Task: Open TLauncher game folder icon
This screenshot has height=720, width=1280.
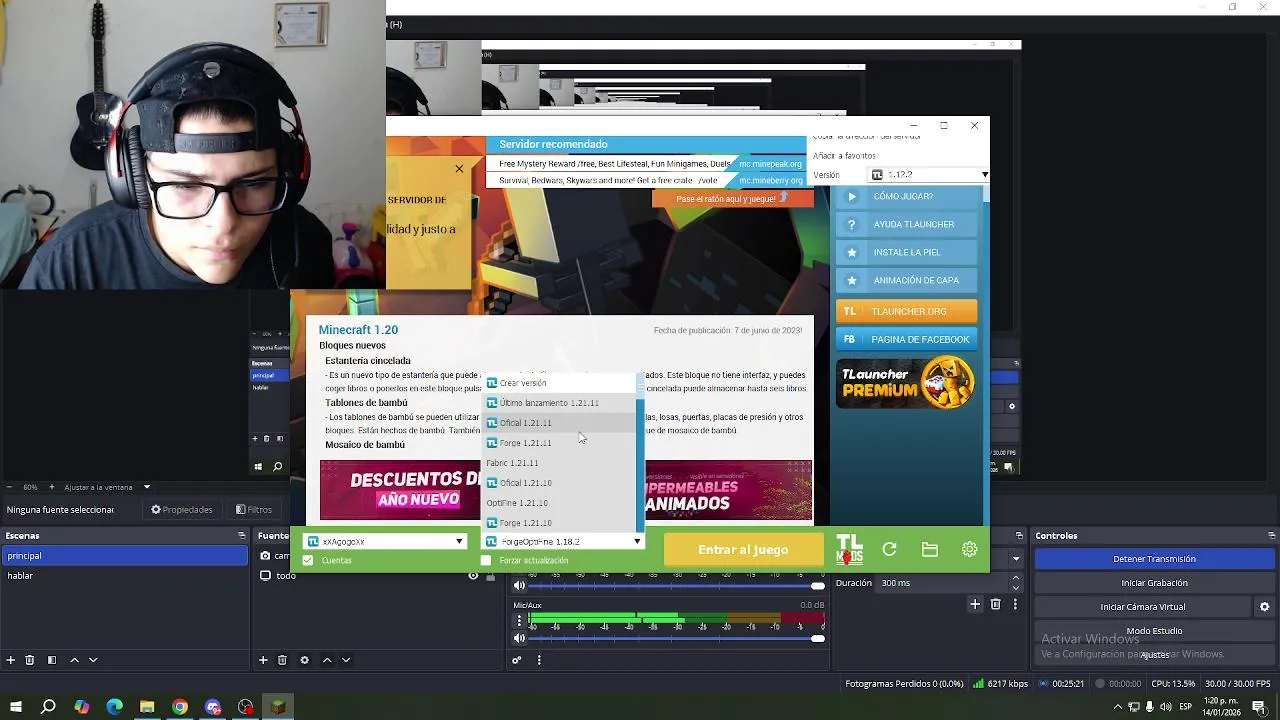Action: (x=930, y=549)
